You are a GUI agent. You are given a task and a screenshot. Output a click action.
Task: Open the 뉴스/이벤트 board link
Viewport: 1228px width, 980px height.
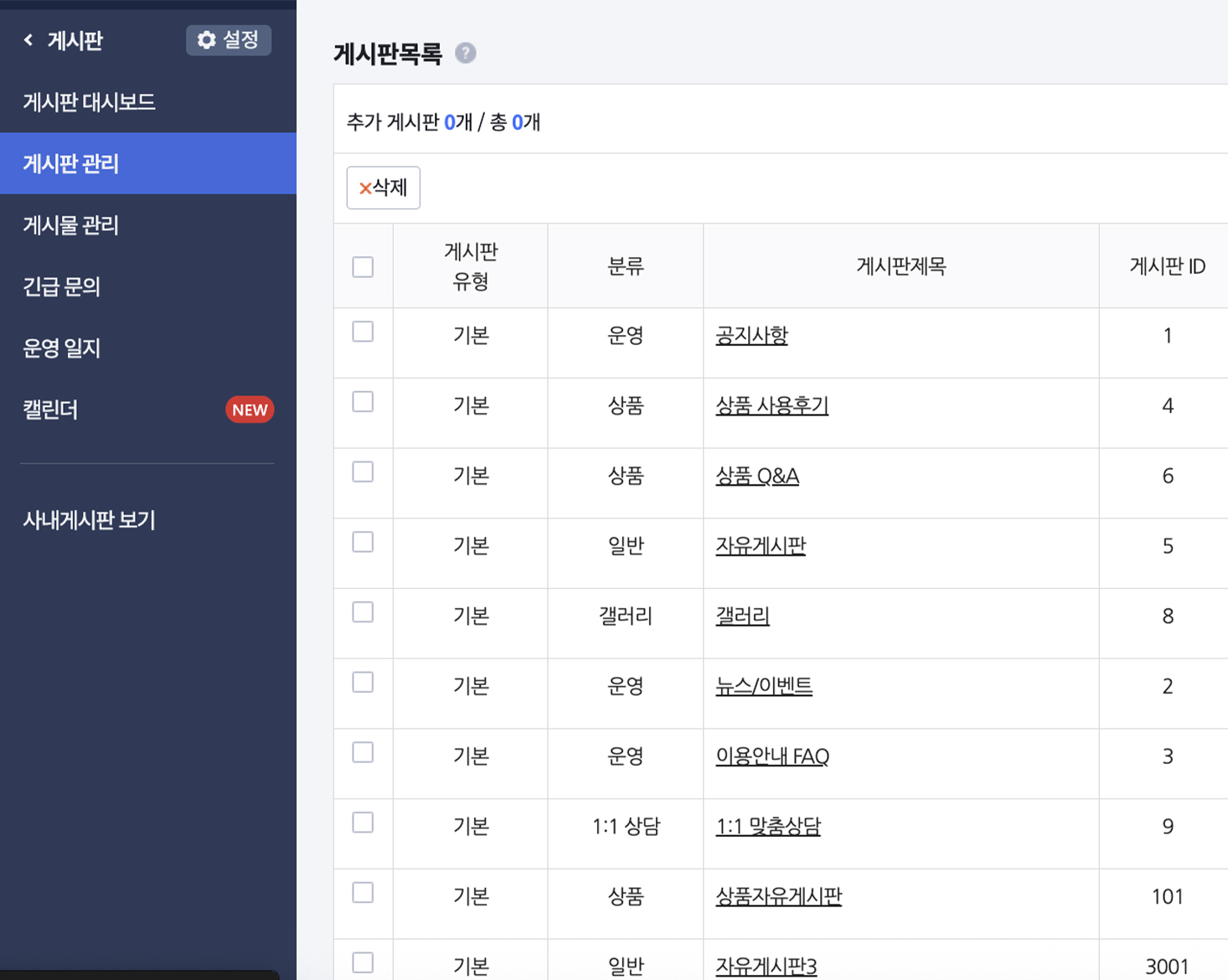pyautogui.click(x=763, y=686)
